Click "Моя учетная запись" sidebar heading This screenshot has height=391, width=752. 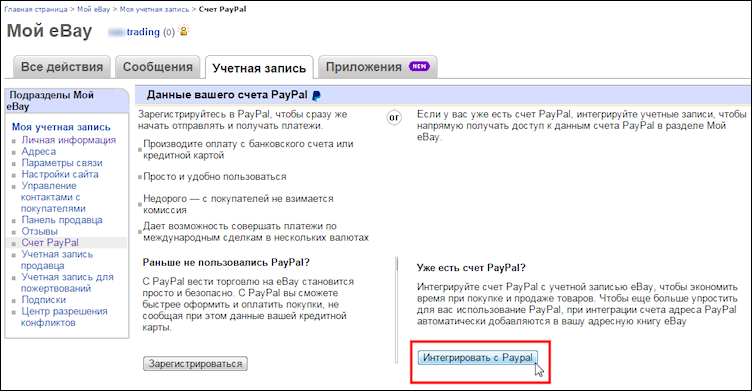tap(61, 127)
